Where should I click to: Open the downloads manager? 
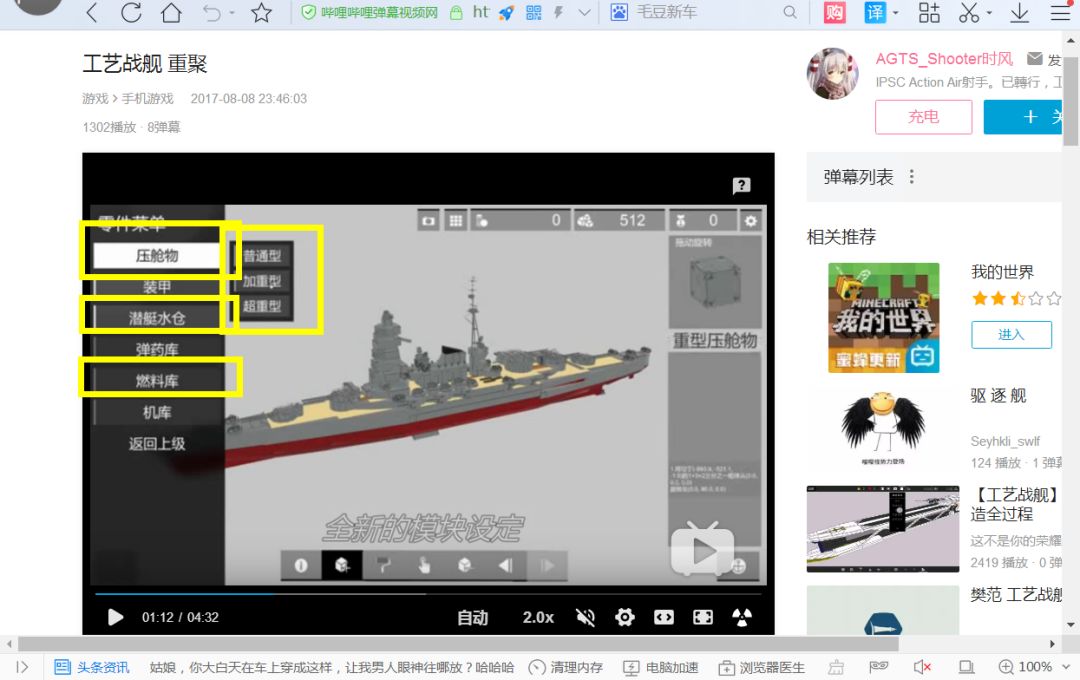pyautogui.click(x=1019, y=12)
